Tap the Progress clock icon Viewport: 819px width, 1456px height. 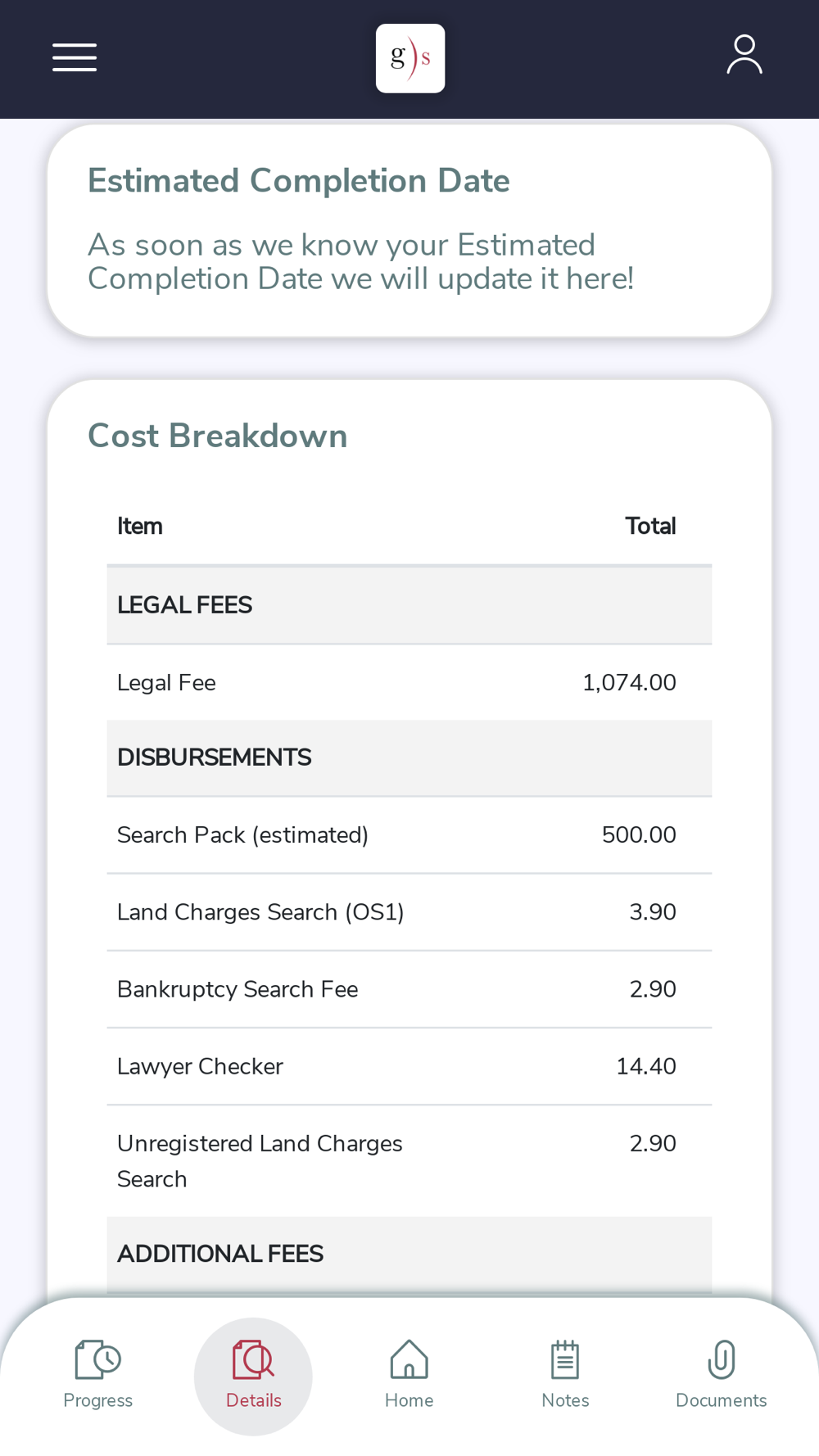tap(98, 1359)
